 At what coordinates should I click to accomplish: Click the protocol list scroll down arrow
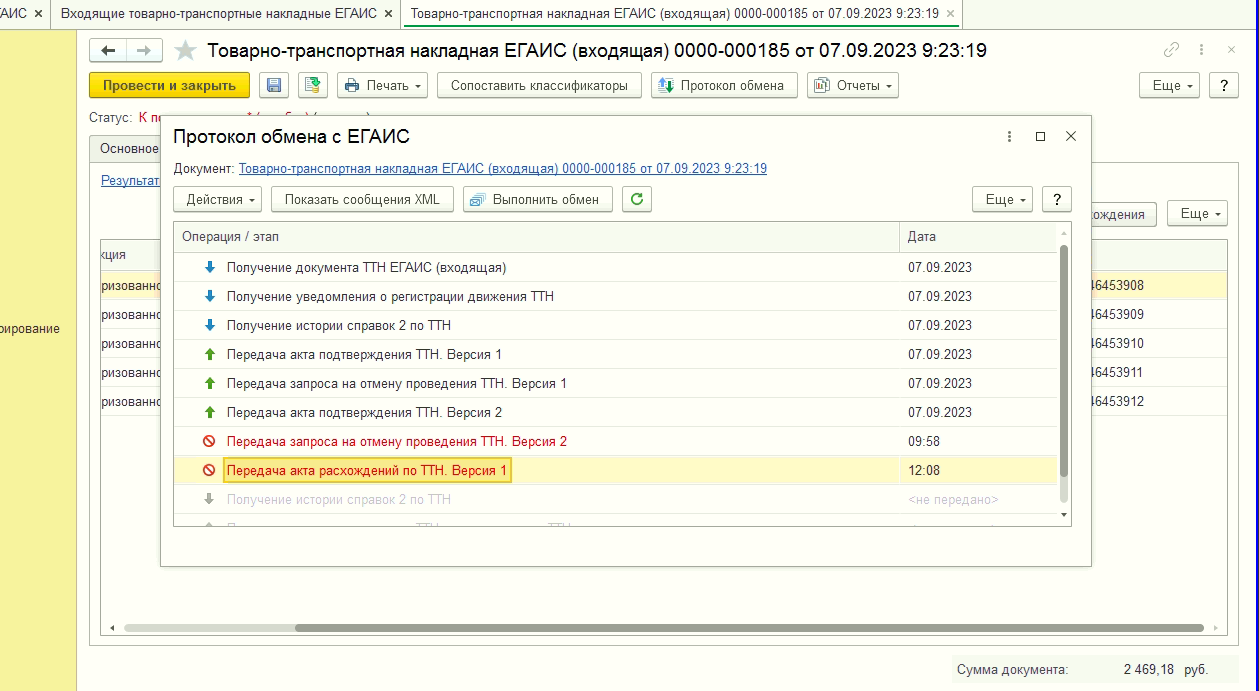point(1064,514)
